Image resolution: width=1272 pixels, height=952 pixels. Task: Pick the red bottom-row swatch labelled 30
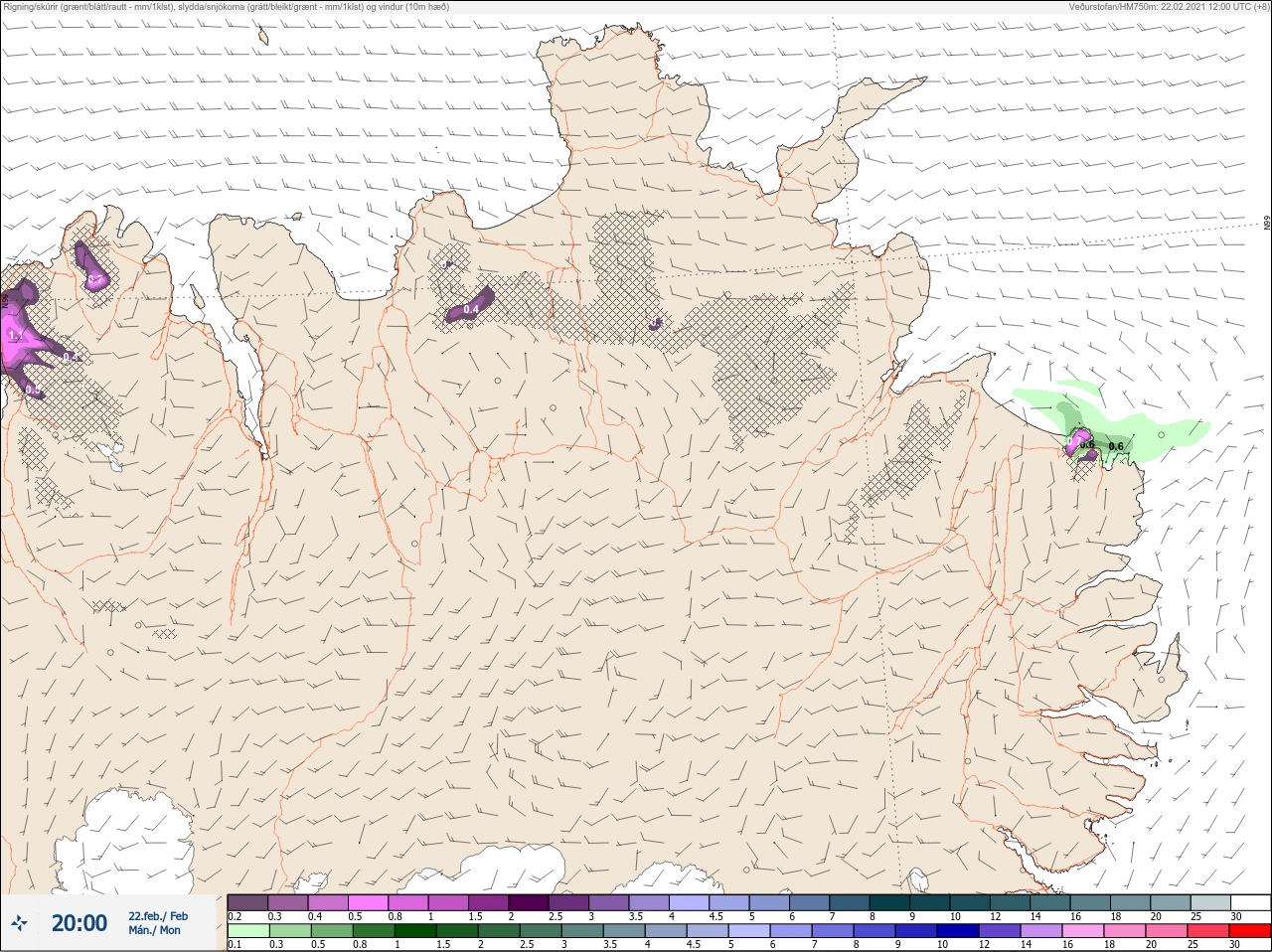(x=1249, y=931)
